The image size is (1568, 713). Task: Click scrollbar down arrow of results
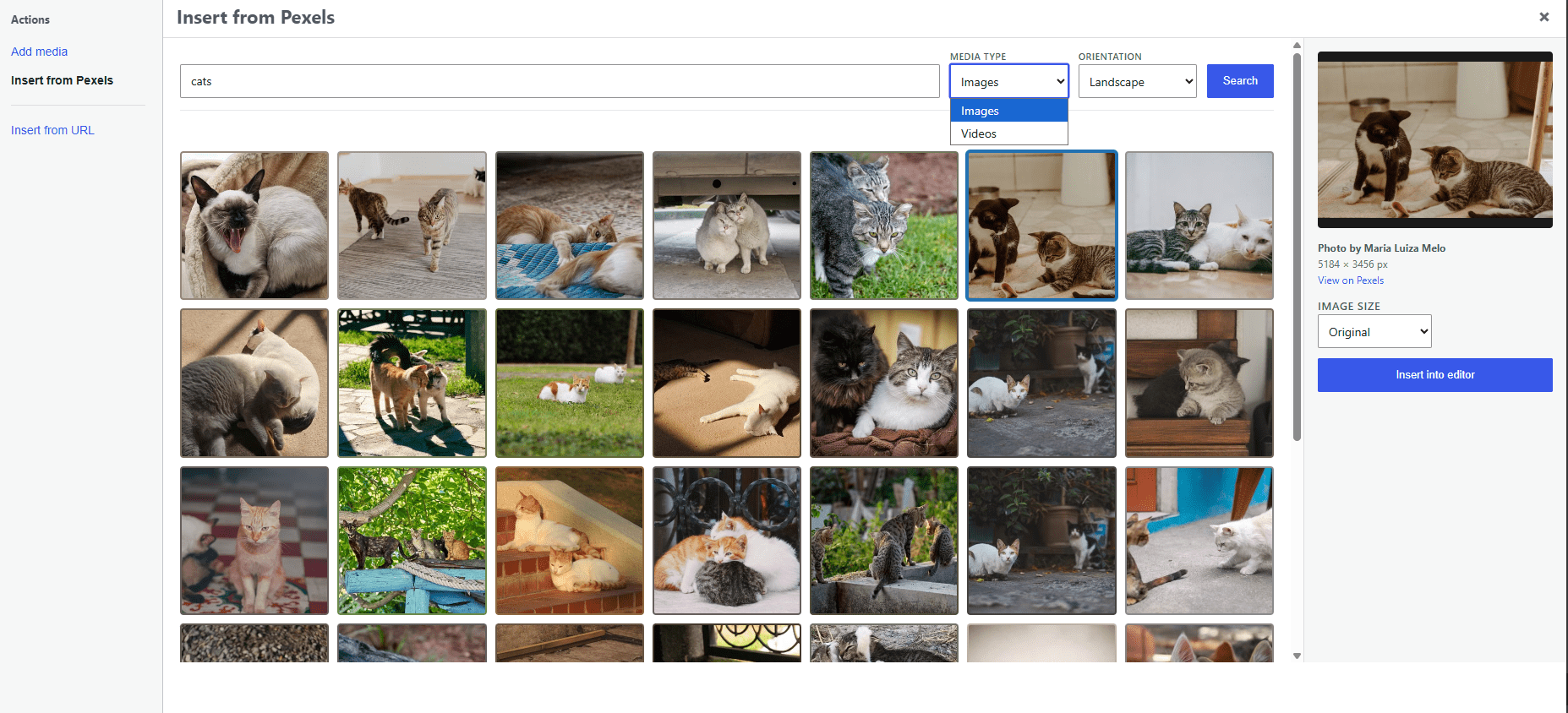click(x=1297, y=656)
